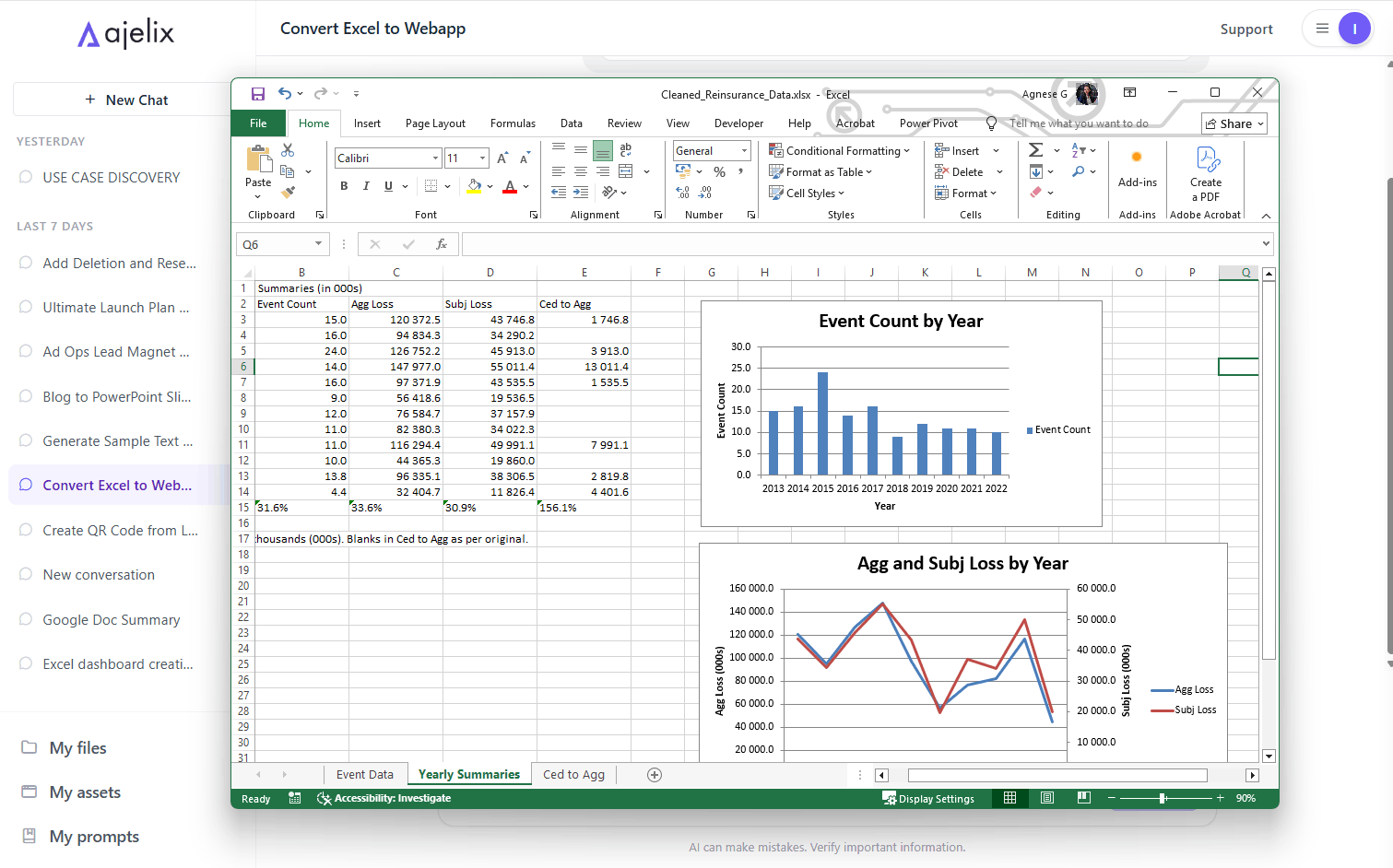Viewport: 1393px width, 868px height.
Task: Expand the Cell Styles gallery
Action: tap(807, 193)
